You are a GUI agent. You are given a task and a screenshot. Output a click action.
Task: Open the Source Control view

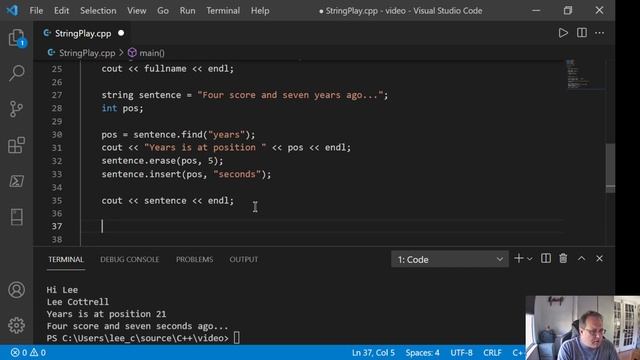pyautogui.click(x=17, y=109)
